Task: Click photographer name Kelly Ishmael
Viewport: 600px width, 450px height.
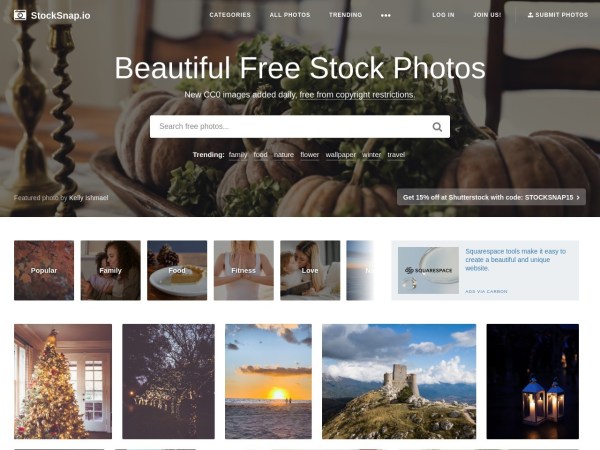Action: pyautogui.click(x=88, y=198)
